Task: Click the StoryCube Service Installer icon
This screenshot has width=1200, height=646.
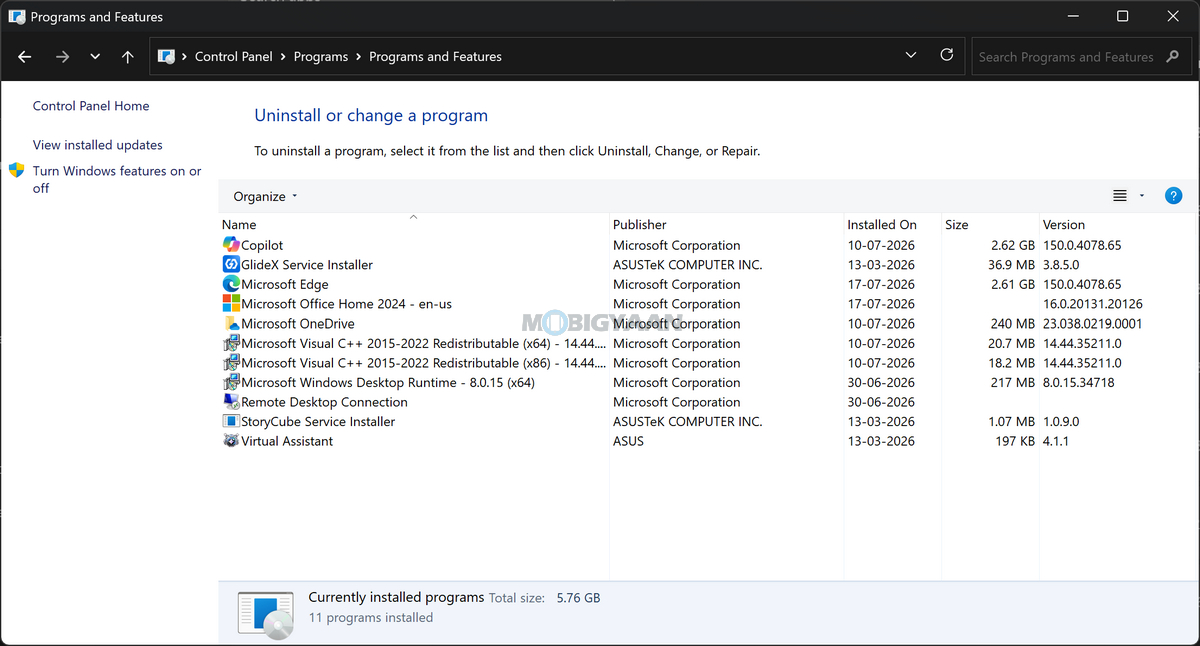Action: point(231,422)
